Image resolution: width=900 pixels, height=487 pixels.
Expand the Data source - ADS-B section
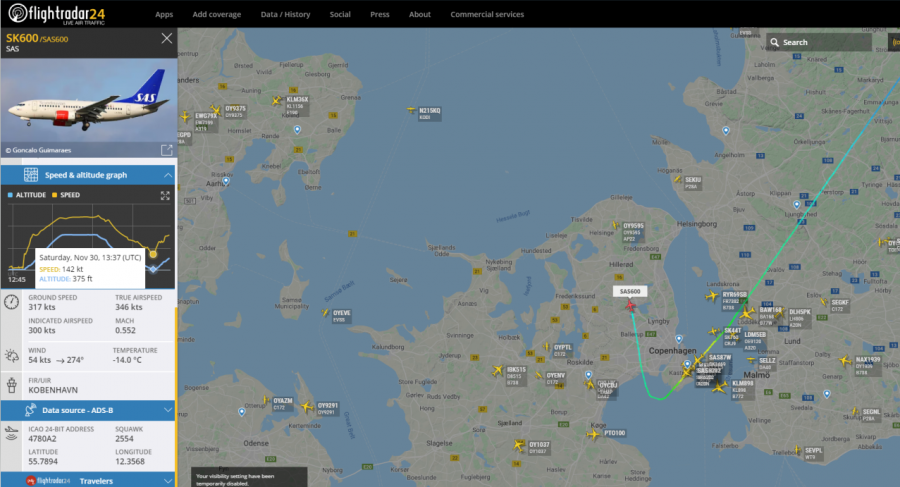(x=168, y=410)
